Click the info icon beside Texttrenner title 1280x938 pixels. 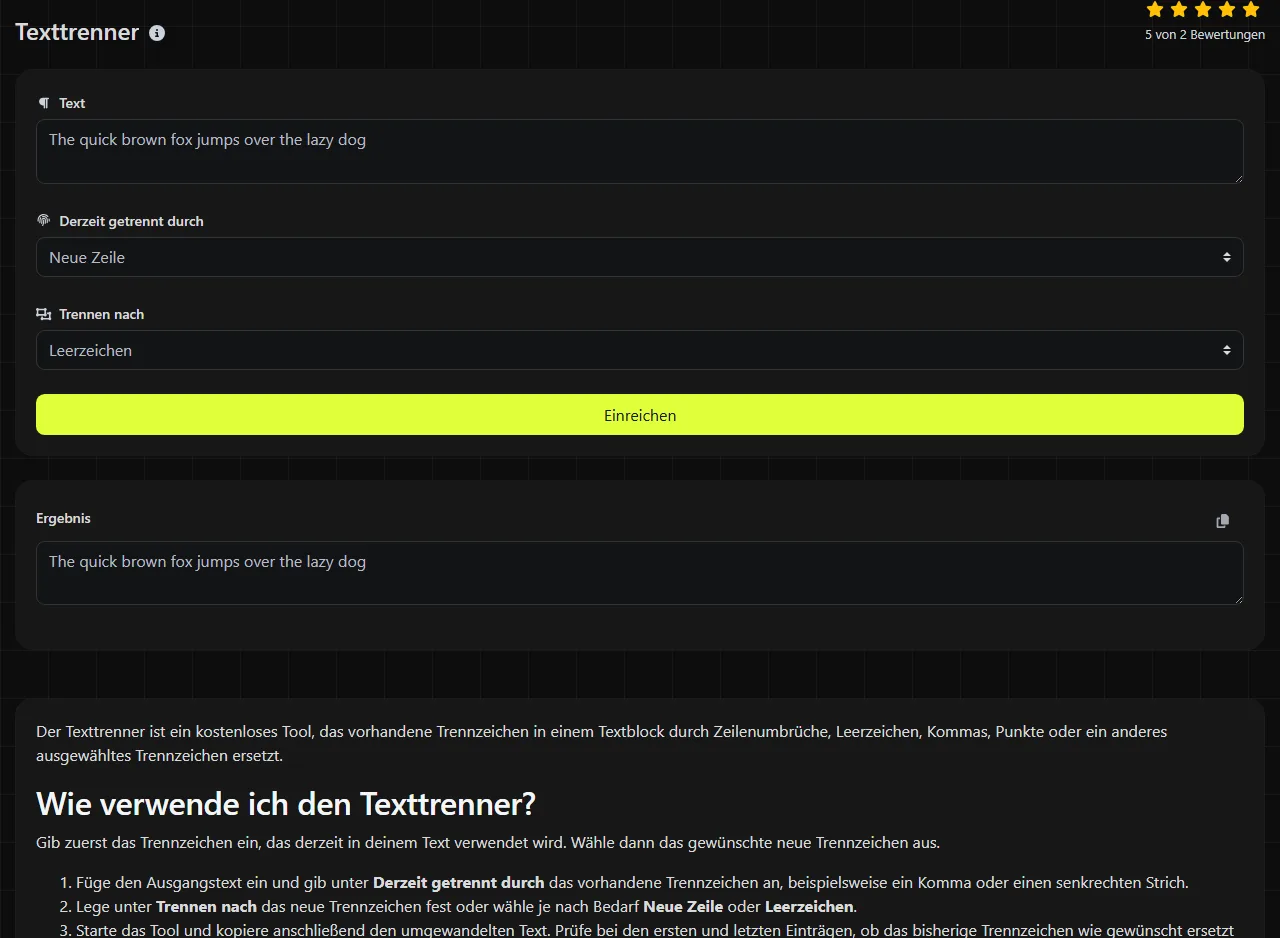click(157, 33)
